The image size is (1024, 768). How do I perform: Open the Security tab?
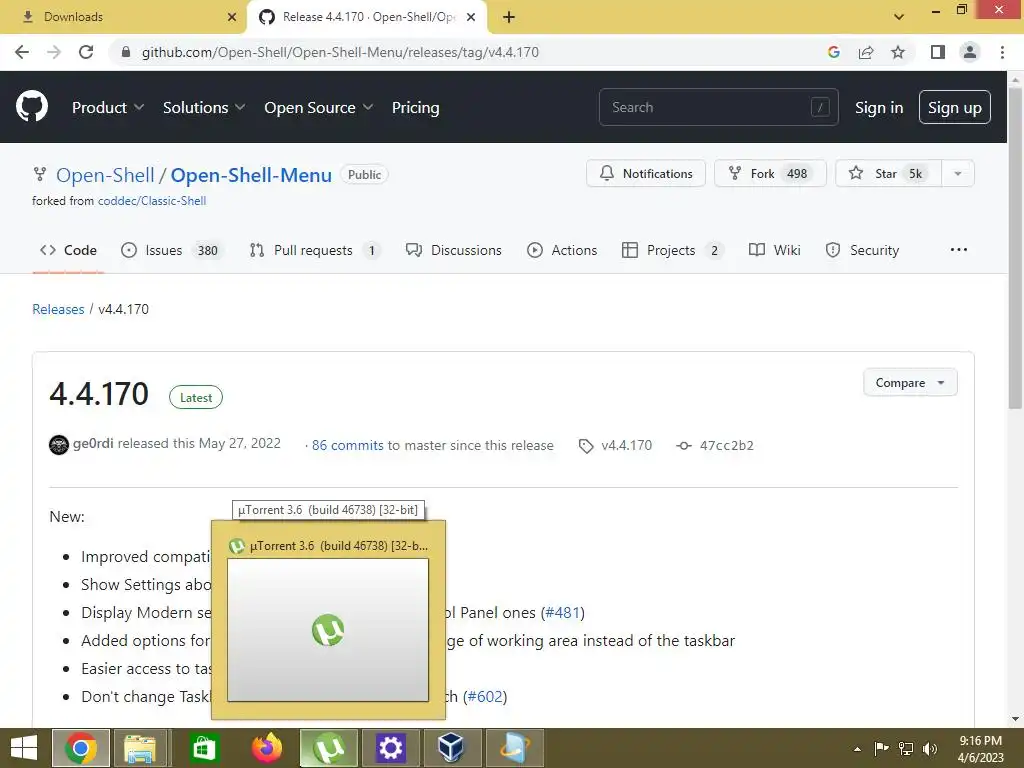[x=862, y=250]
